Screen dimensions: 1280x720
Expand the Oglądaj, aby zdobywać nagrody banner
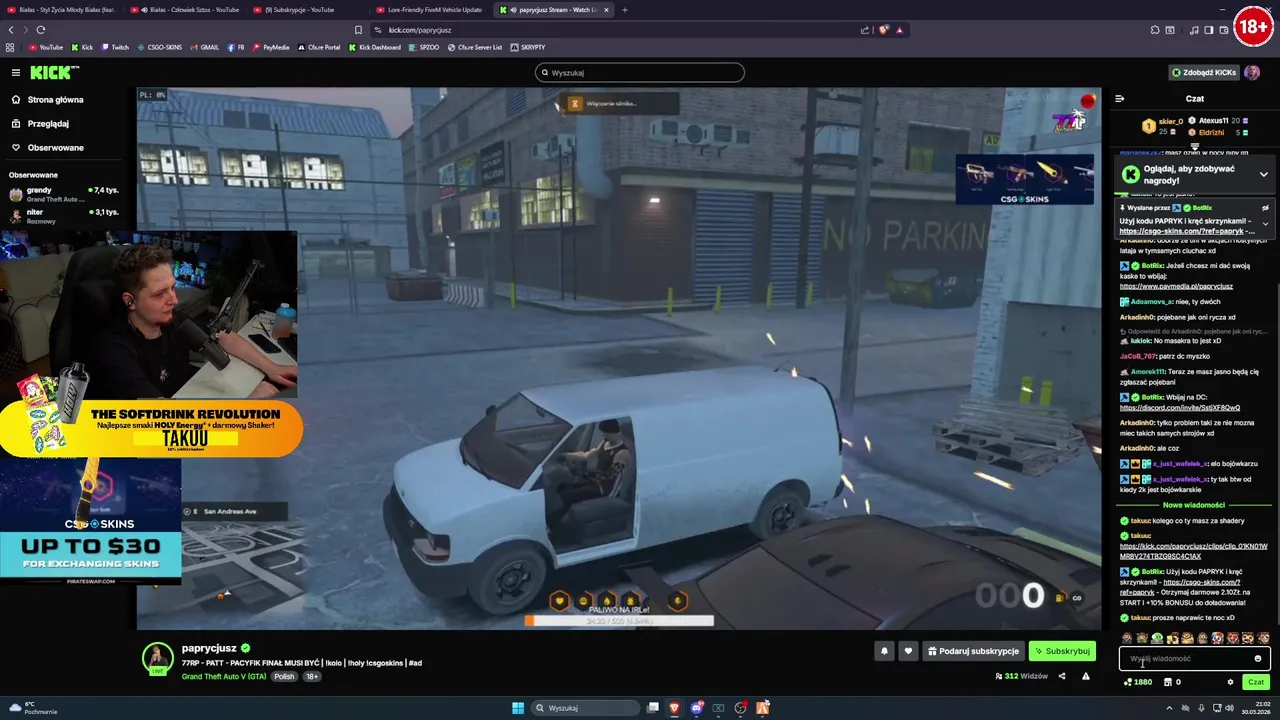pos(1263,174)
